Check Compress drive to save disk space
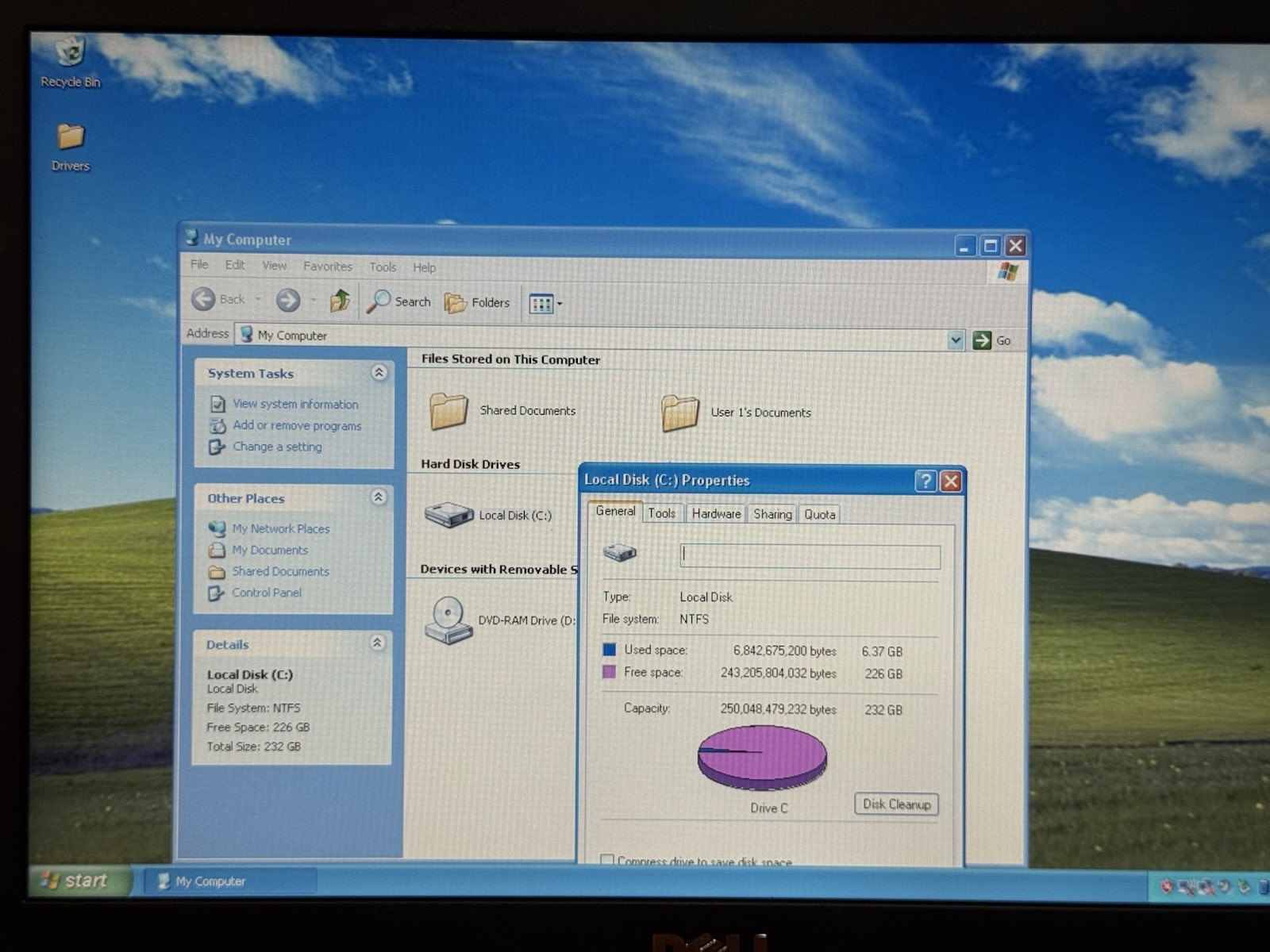The image size is (1270, 952). (x=607, y=860)
